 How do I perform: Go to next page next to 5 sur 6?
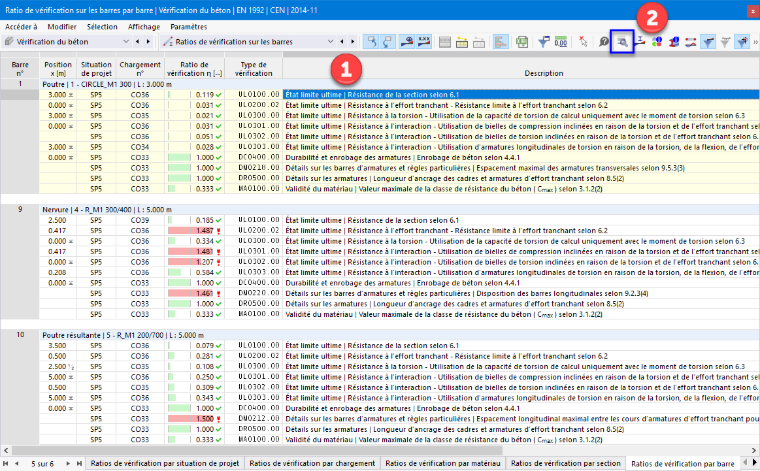[x=68, y=464]
